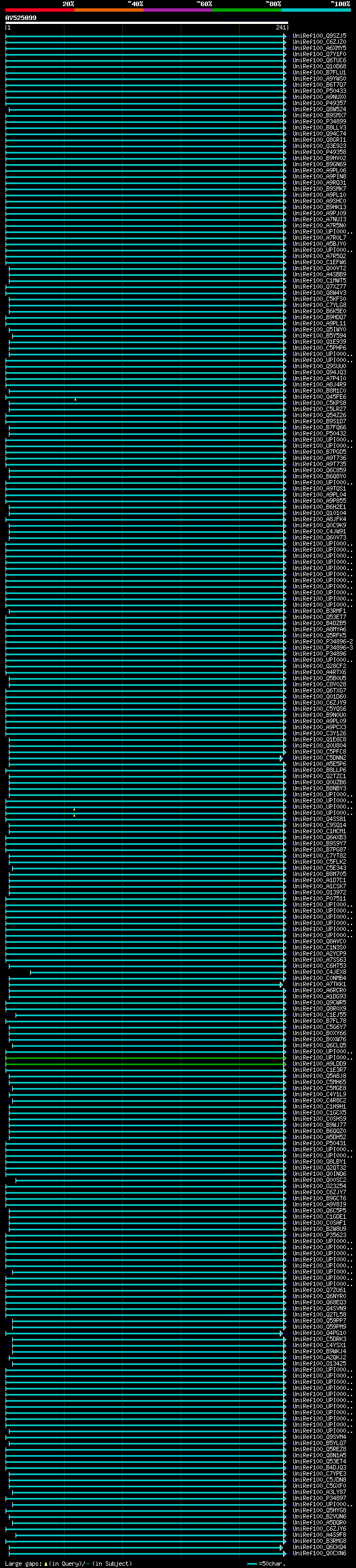The width and height of the screenshot is (356, 1568).
Task: Open hit UniRef100_Q6TUC6
Action: coord(319,60)
